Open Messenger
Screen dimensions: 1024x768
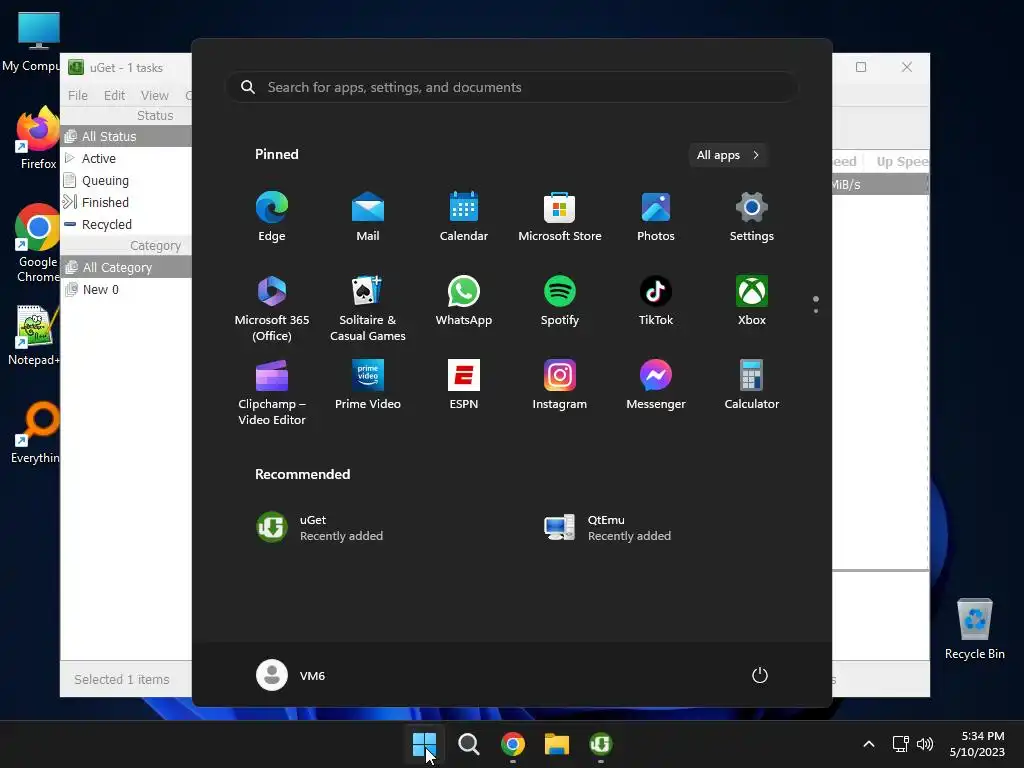point(656,384)
